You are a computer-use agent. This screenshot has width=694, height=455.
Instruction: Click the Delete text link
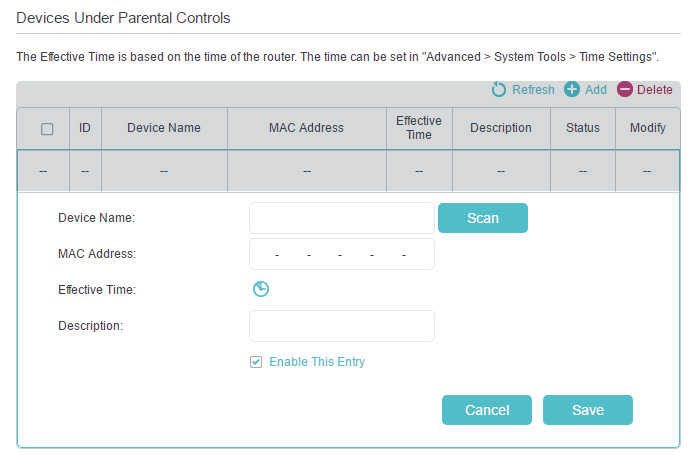click(x=655, y=90)
